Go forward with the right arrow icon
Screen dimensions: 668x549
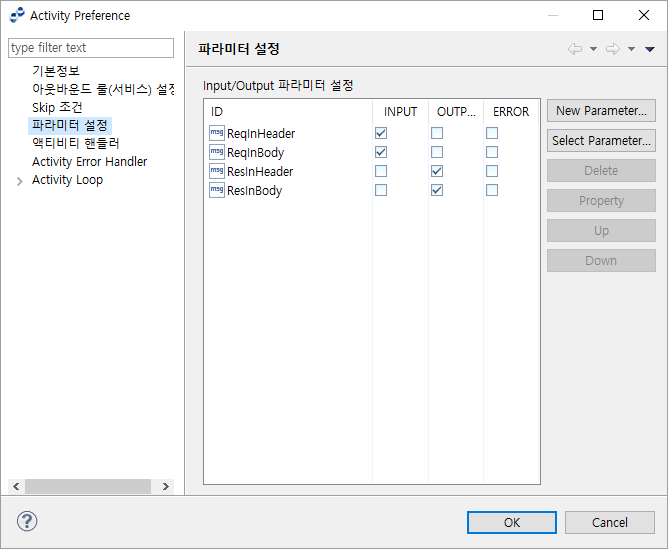pyautogui.click(x=613, y=49)
